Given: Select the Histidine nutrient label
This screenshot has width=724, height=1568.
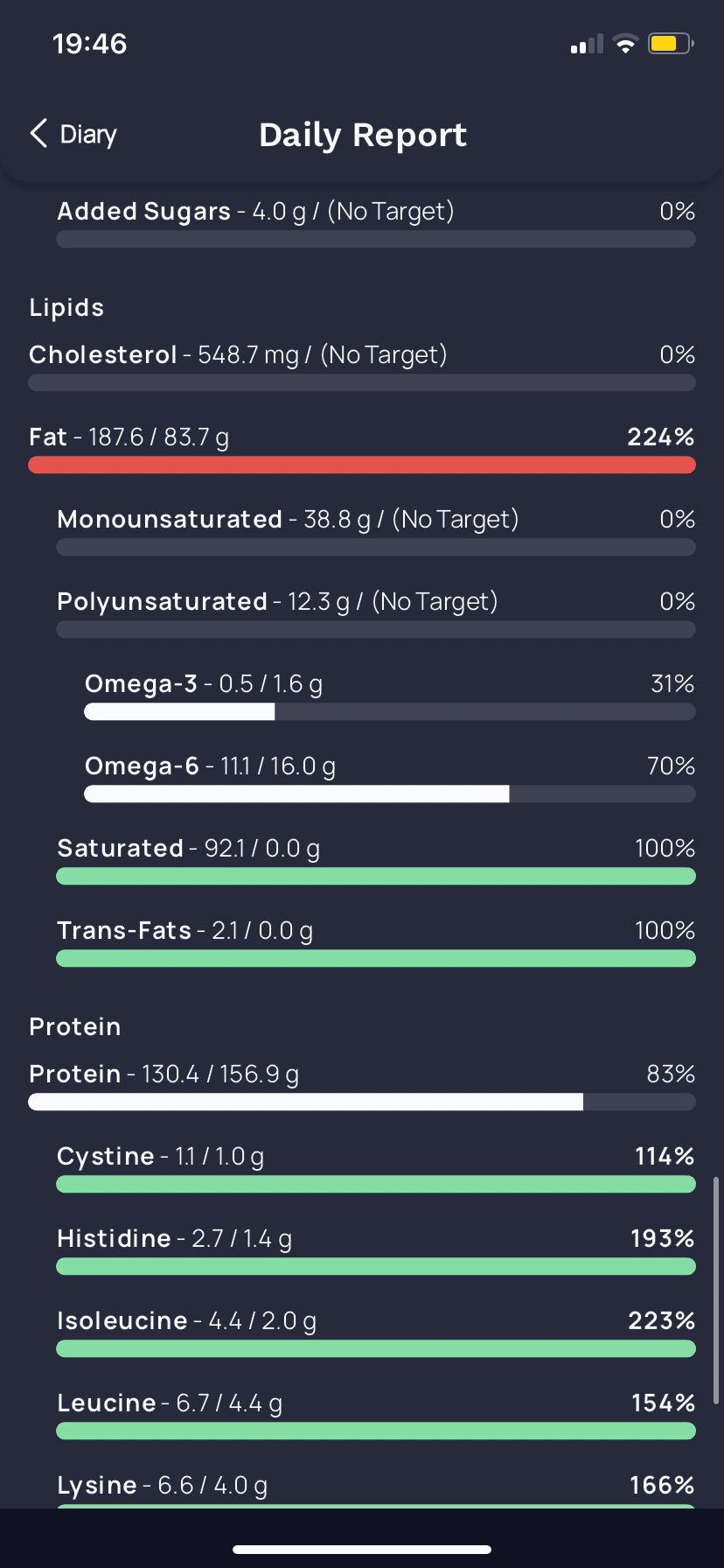Looking at the screenshot, I should coord(114,1239).
